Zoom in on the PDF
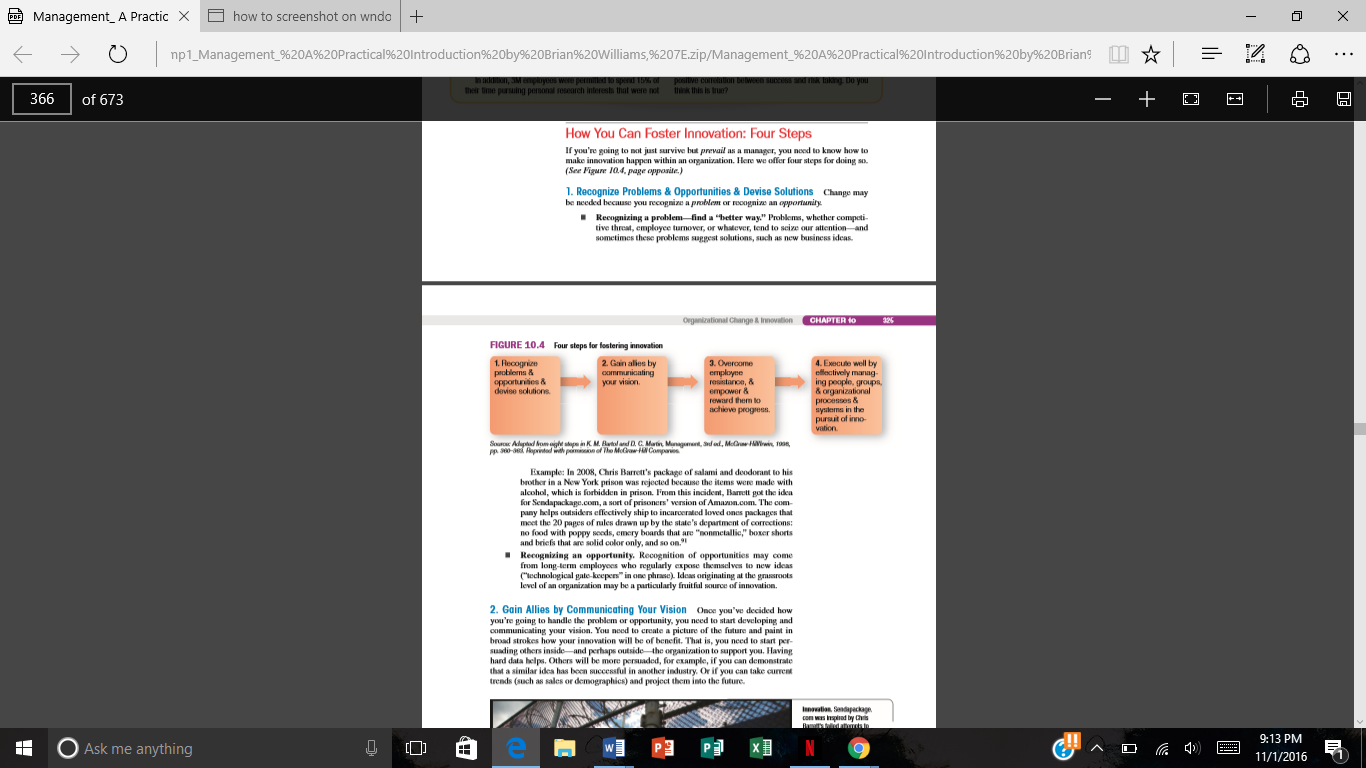The width and height of the screenshot is (1366, 768). (1147, 99)
